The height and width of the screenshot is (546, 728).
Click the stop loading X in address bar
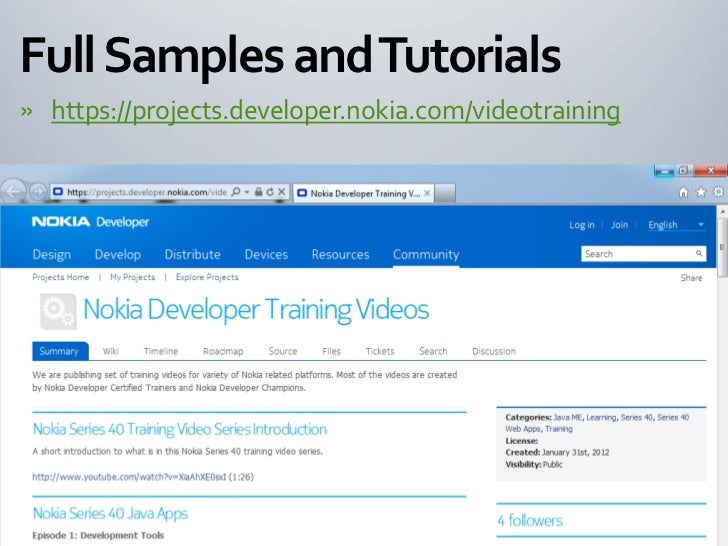281,192
